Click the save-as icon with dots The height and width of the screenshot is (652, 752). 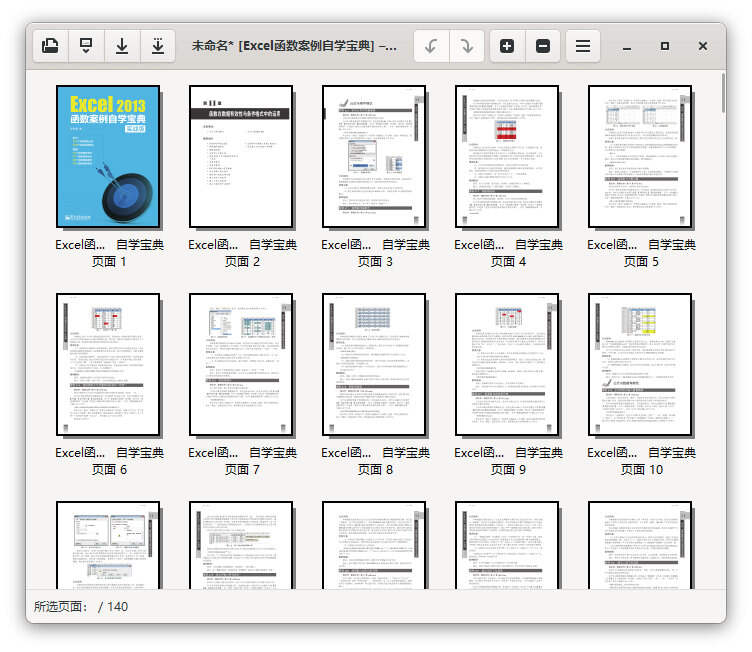[x=158, y=46]
